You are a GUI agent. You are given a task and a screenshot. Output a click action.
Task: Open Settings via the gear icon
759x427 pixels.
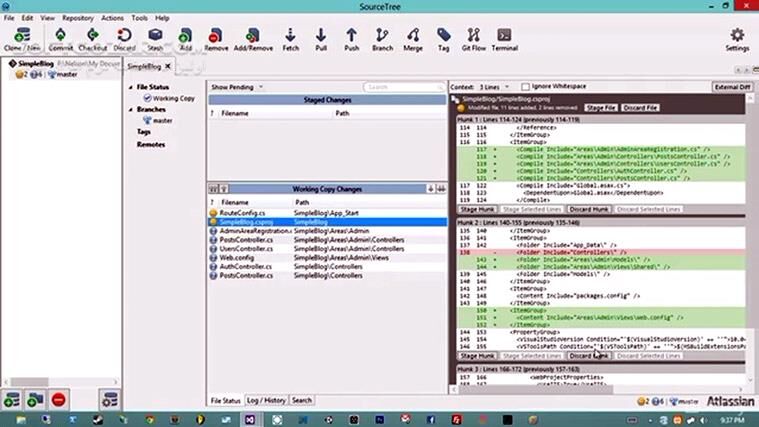737,38
